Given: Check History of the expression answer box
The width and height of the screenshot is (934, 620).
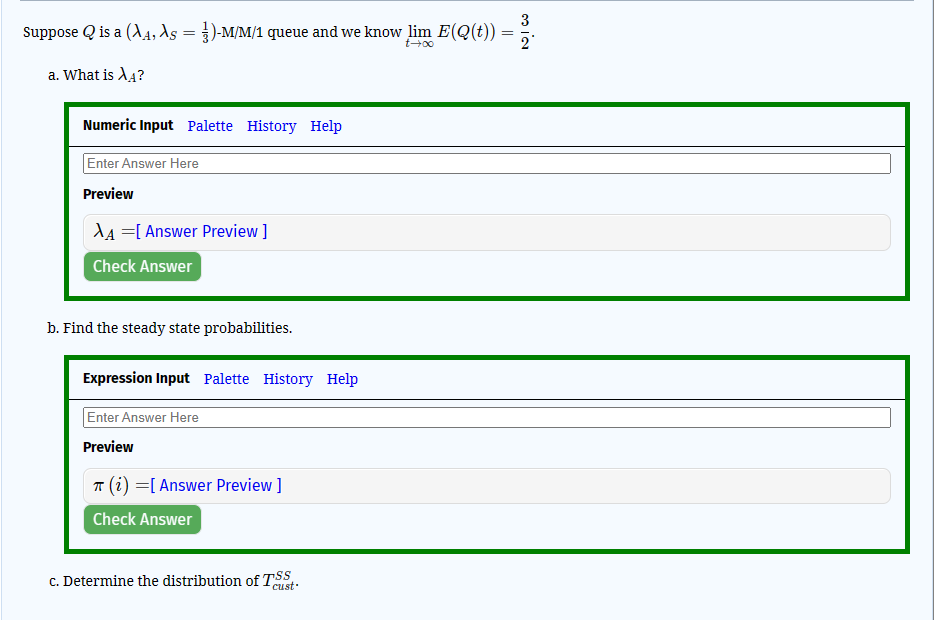Looking at the screenshot, I should pos(288,379).
